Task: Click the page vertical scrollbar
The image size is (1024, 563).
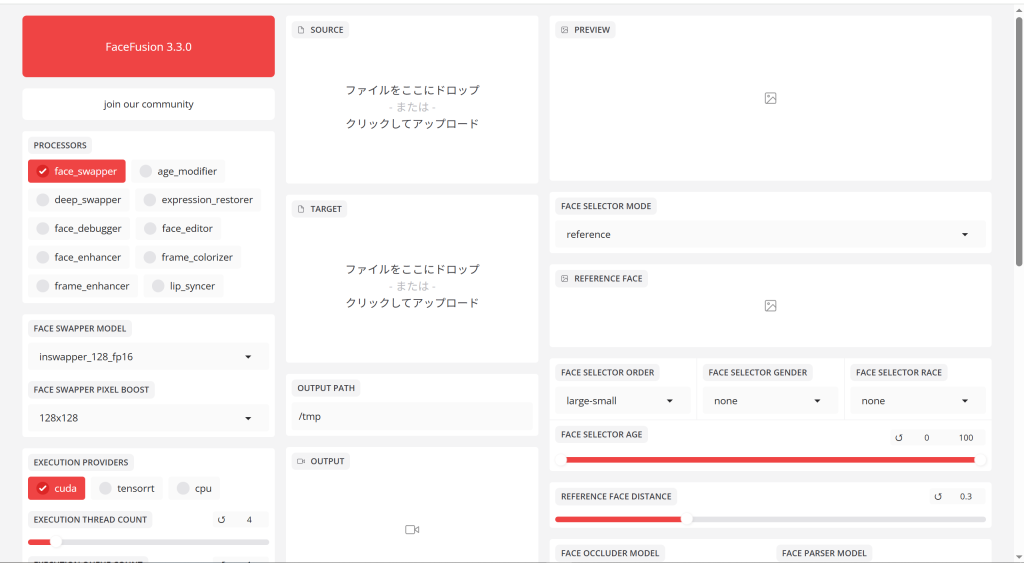Action: [x=1019, y=142]
